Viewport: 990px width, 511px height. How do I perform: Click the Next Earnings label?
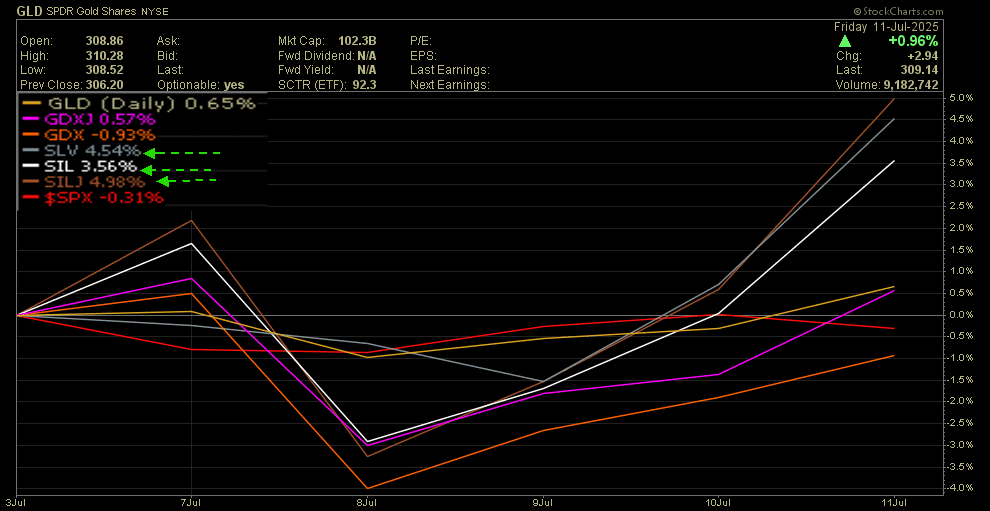450,85
